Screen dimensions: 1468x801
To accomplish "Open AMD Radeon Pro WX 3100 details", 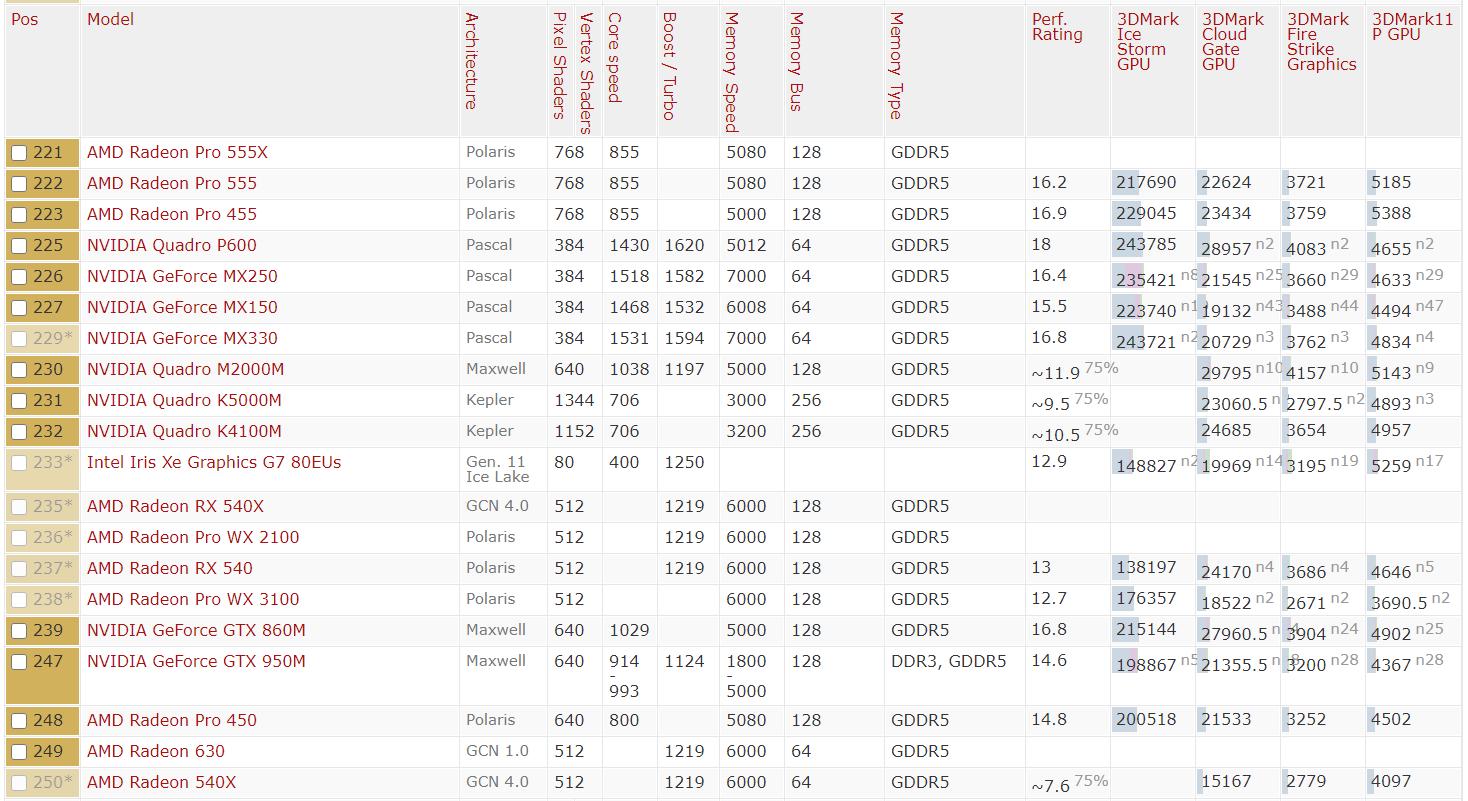I will click(x=193, y=600).
